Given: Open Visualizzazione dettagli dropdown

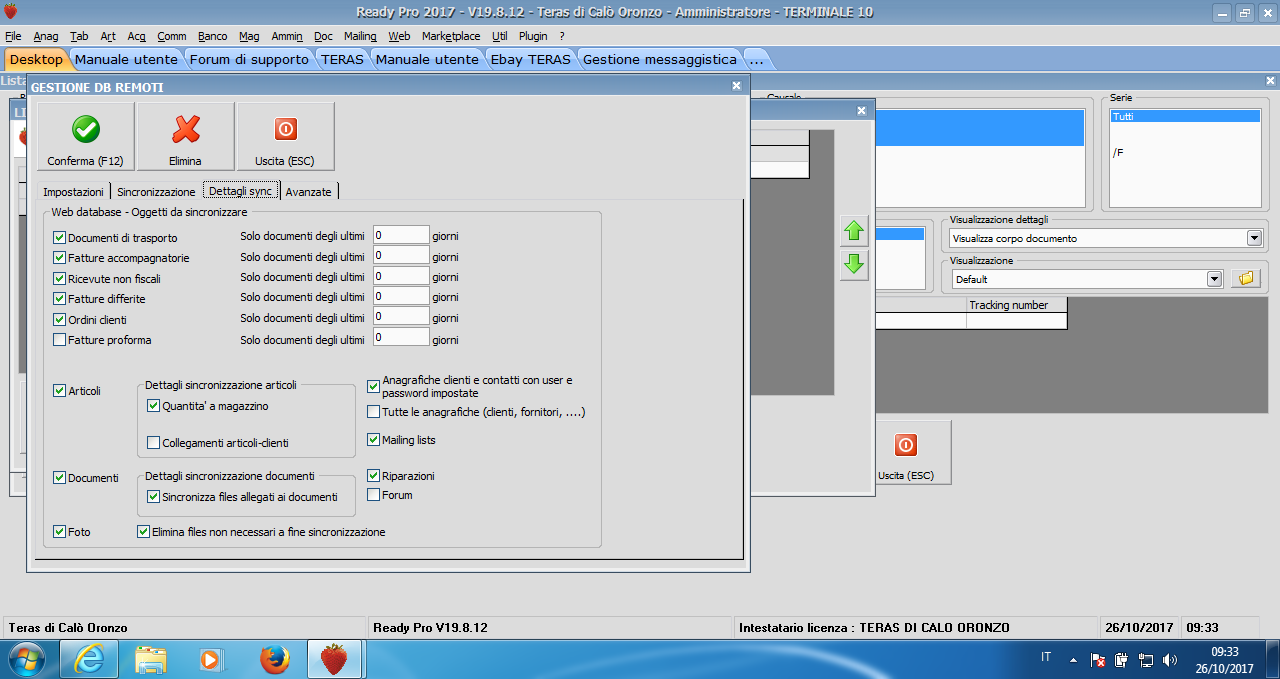Looking at the screenshot, I should click(1254, 238).
